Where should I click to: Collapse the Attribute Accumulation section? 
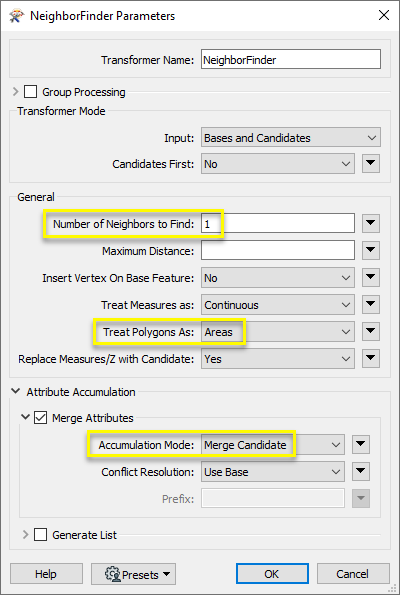coord(16,391)
